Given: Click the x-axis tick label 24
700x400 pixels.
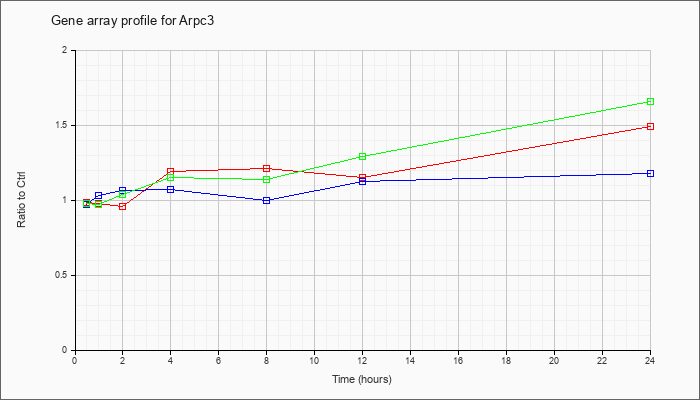Looking at the screenshot, I should [x=650, y=361].
